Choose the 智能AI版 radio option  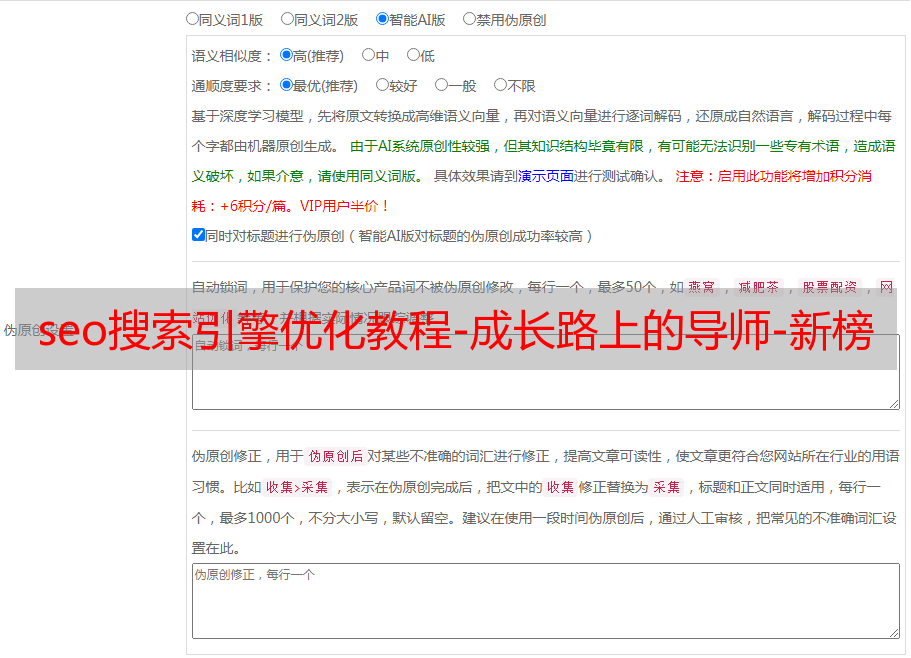382,19
